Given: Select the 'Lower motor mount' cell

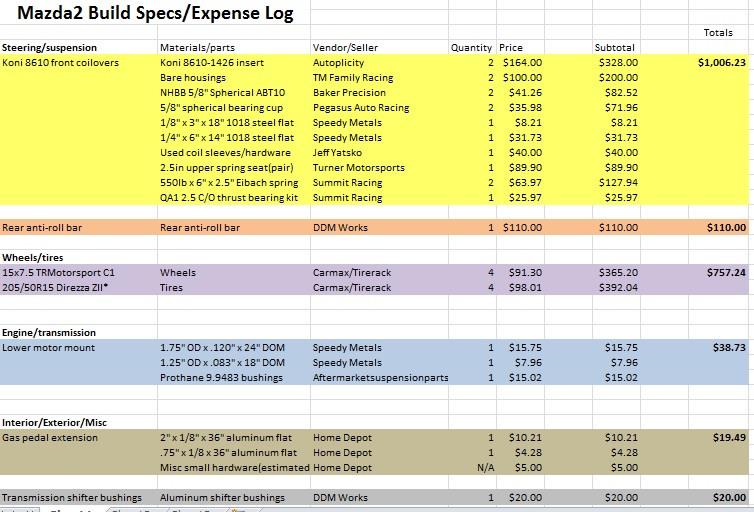Looking at the screenshot, I should click(x=78, y=348).
